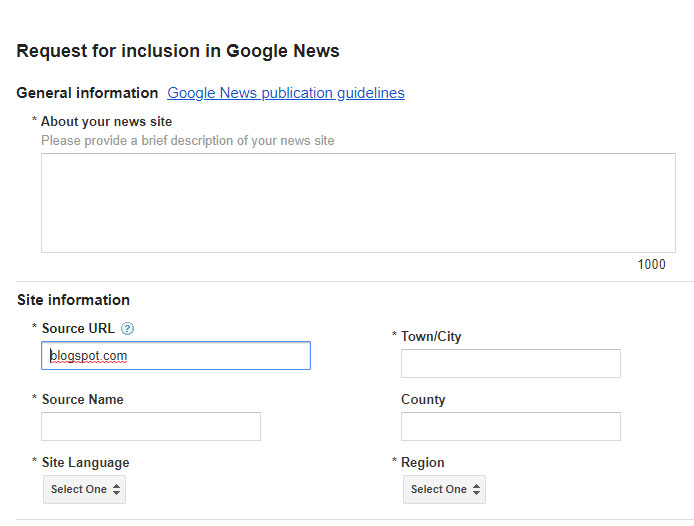Open Google News publication guidelines link

tap(285, 93)
